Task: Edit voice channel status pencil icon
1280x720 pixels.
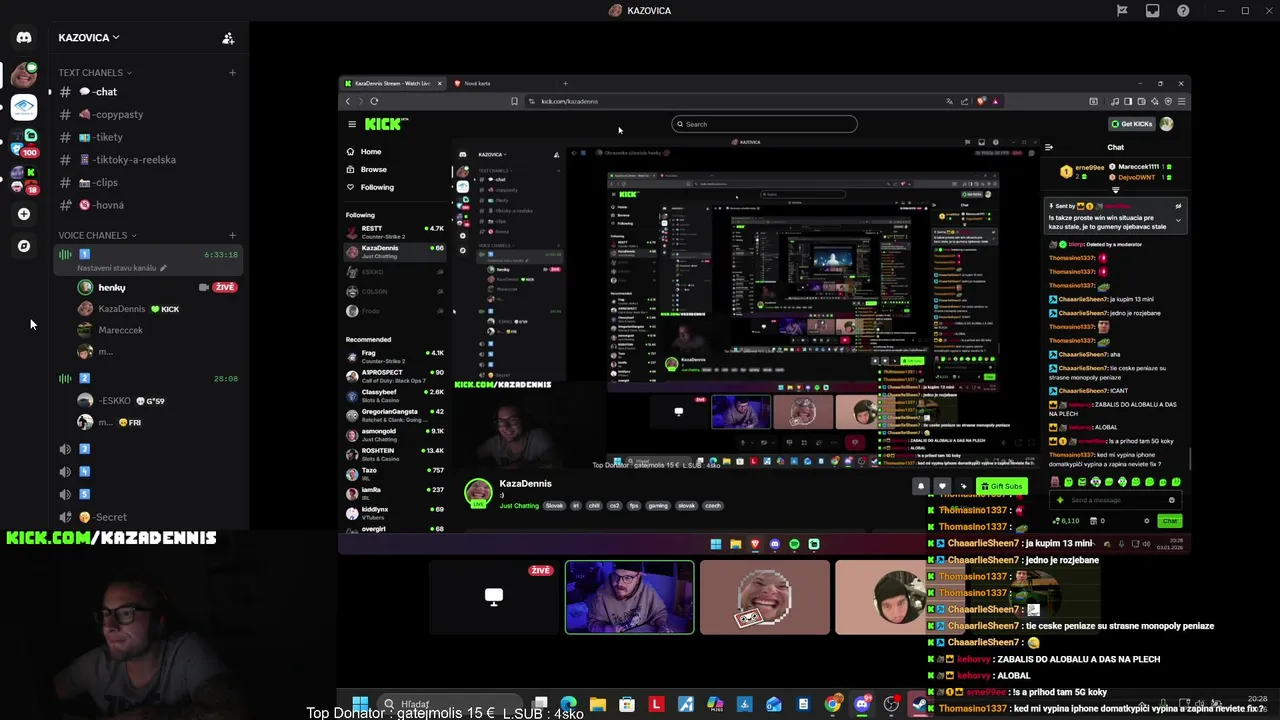Action: [x=163, y=268]
